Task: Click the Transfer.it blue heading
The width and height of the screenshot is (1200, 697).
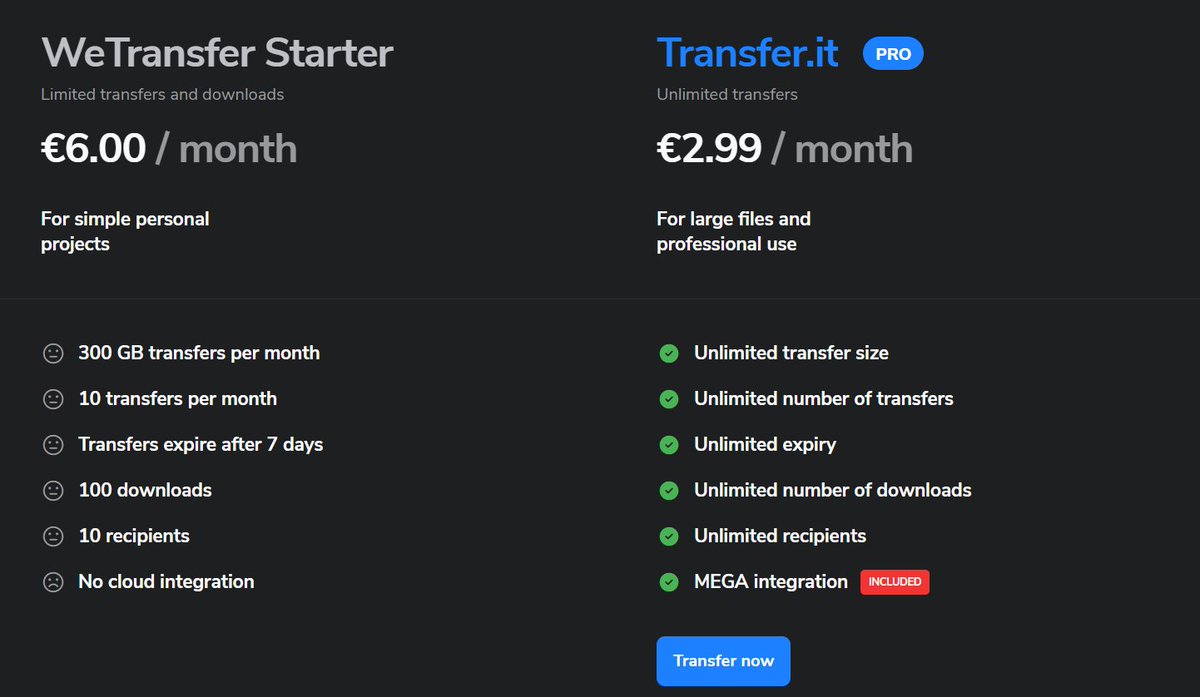Action: point(748,53)
